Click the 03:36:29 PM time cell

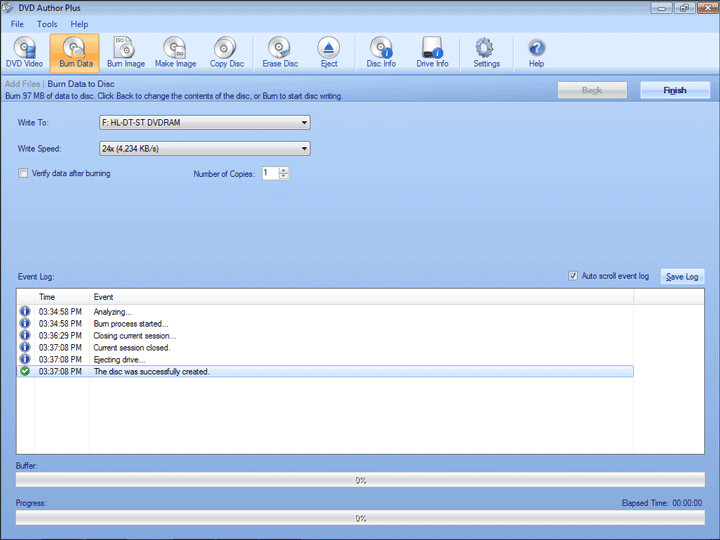[x=60, y=336]
